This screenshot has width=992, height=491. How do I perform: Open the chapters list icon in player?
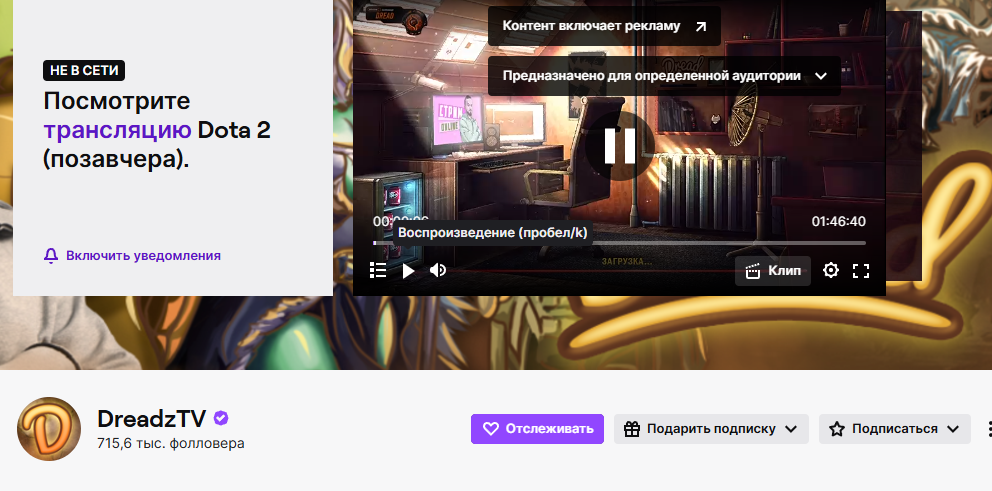pyautogui.click(x=378, y=270)
